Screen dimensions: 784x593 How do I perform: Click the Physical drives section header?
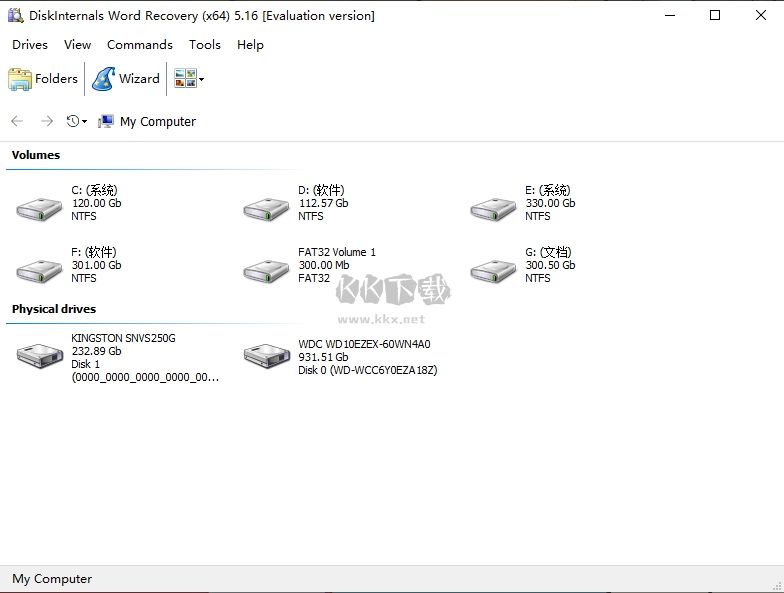point(54,309)
